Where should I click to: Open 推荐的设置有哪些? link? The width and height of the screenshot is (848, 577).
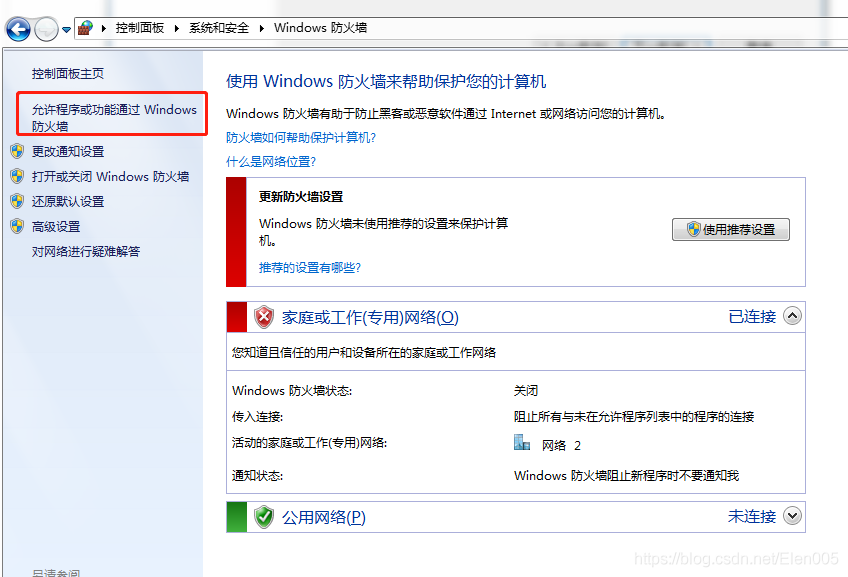pos(309,267)
